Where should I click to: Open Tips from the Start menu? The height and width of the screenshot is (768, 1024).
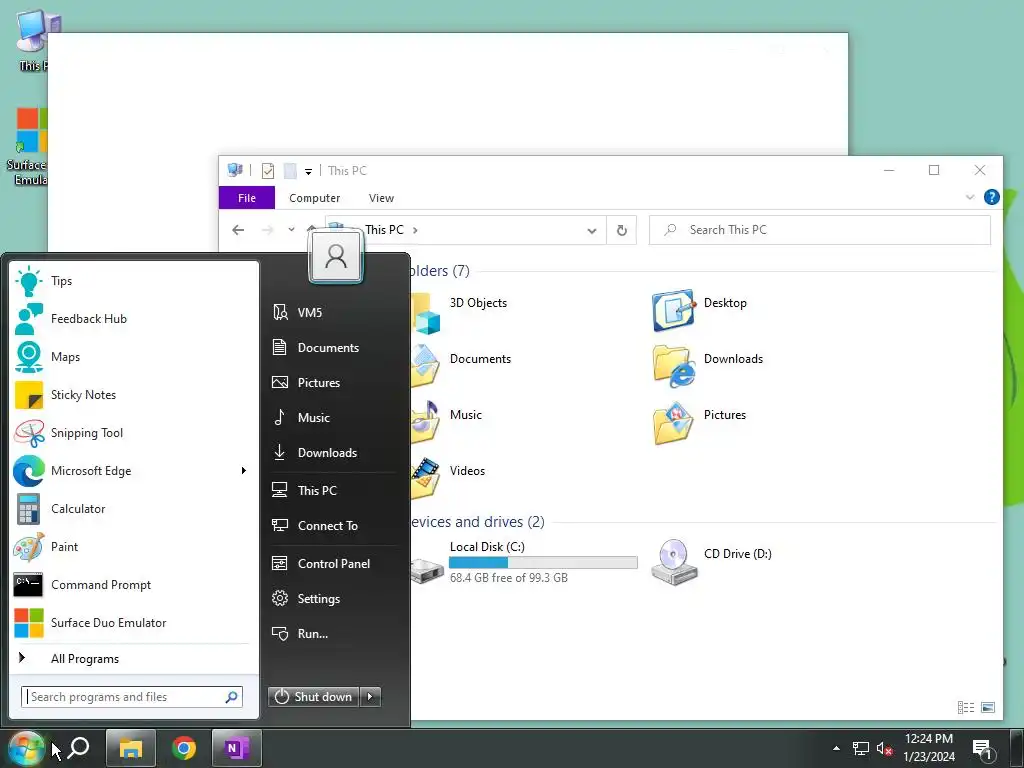click(x=134, y=281)
